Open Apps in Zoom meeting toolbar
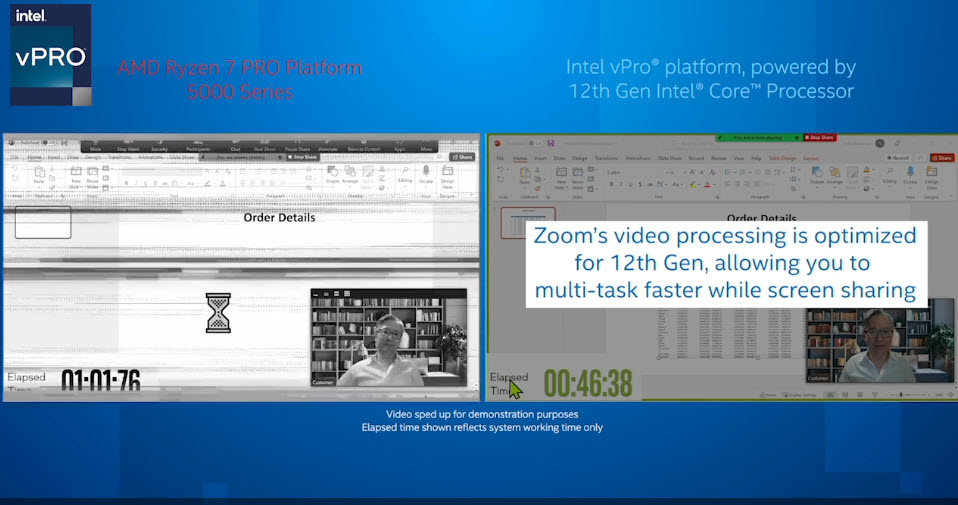The width and height of the screenshot is (958, 505). pyautogui.click(x=399, y=146)
